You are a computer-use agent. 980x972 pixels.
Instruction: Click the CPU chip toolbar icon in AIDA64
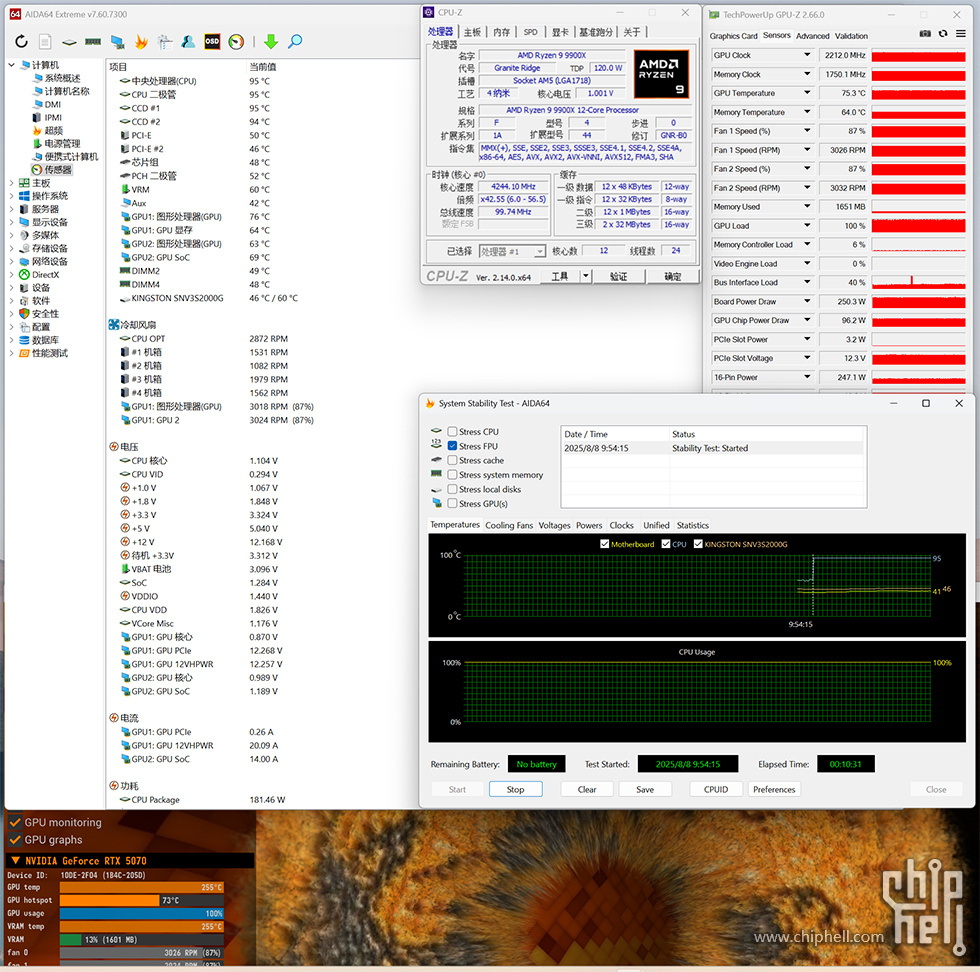coord(69,42)
